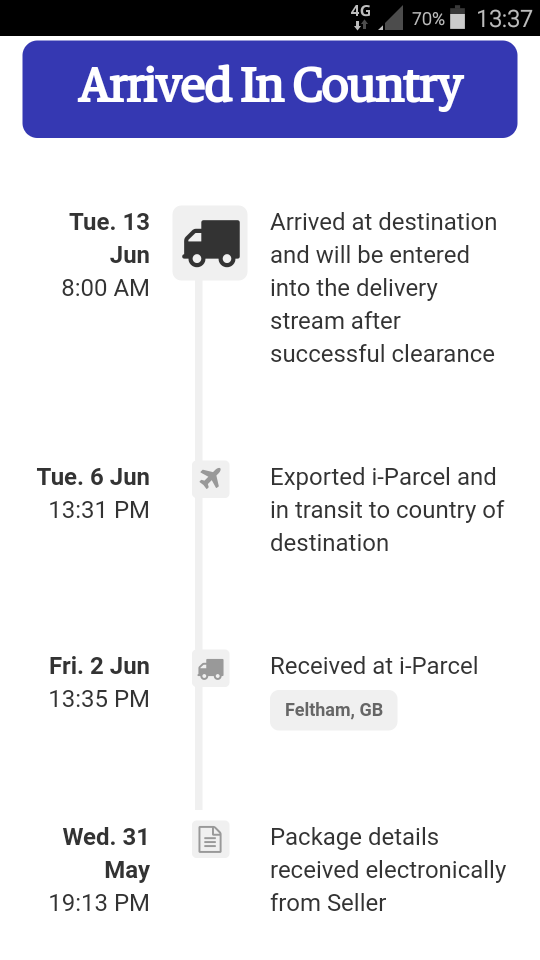Tap the battery status icon
Viewport: 540px width, 960px height.
pos(457,18)
